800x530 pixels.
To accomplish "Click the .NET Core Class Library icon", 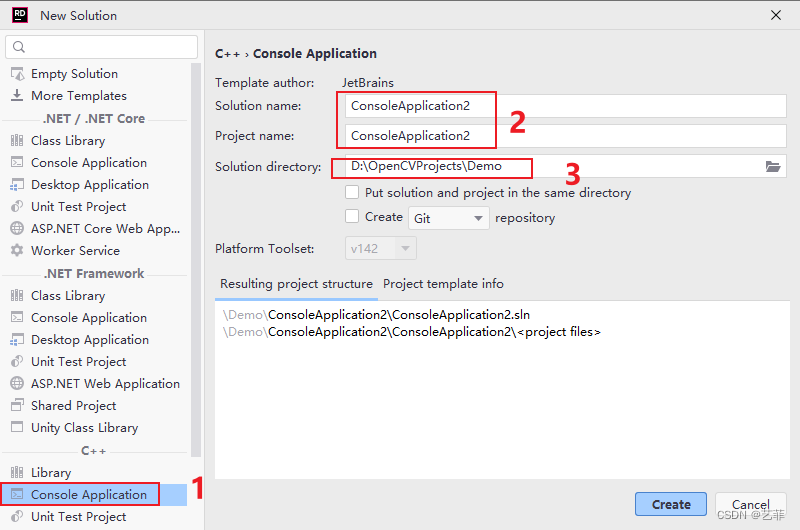I will click(17, 140).
